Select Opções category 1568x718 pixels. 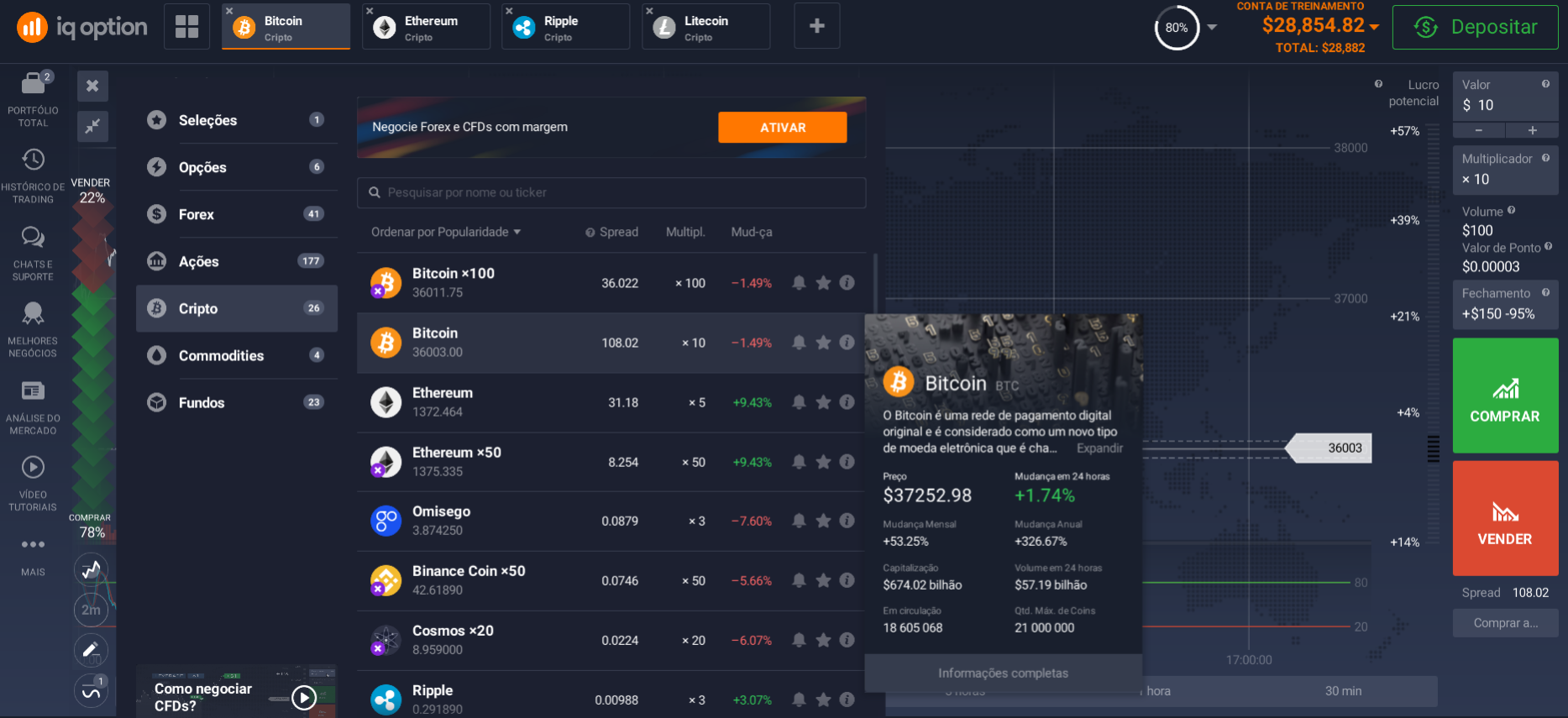[237, 167]
